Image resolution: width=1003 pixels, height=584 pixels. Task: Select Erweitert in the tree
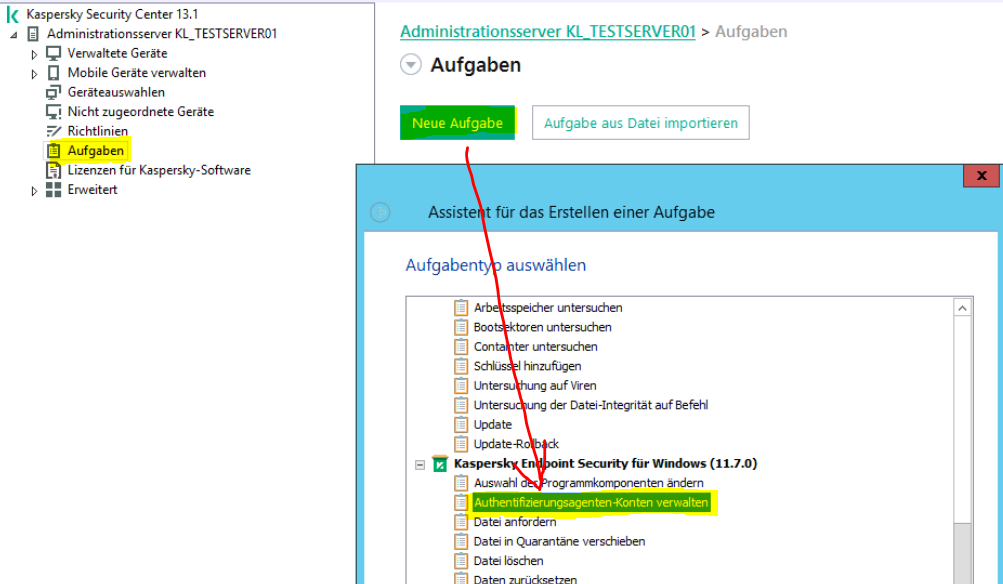tap(93, 190)
